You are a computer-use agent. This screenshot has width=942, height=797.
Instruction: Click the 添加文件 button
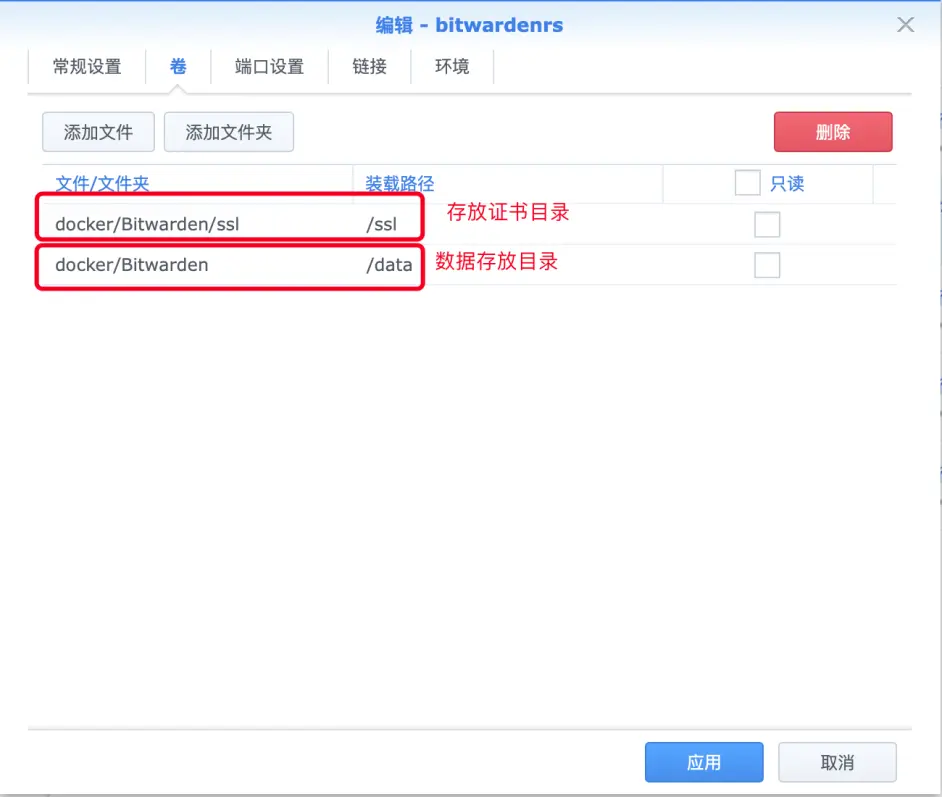(x=99, y=132)
